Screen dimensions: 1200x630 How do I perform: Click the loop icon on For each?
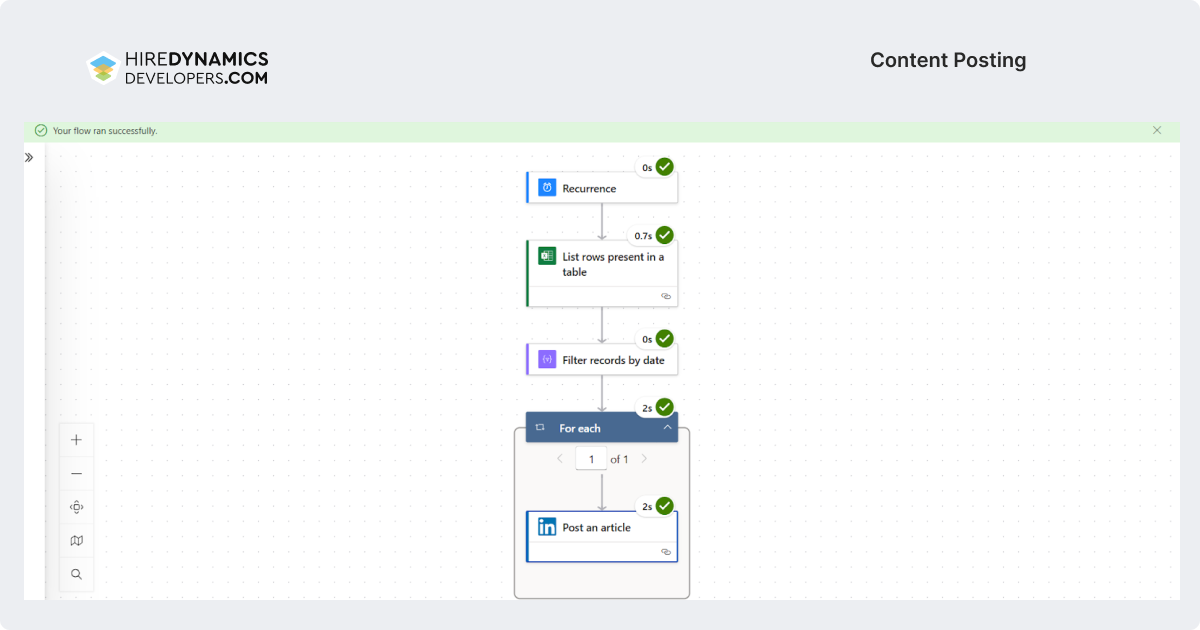(540, 428)
